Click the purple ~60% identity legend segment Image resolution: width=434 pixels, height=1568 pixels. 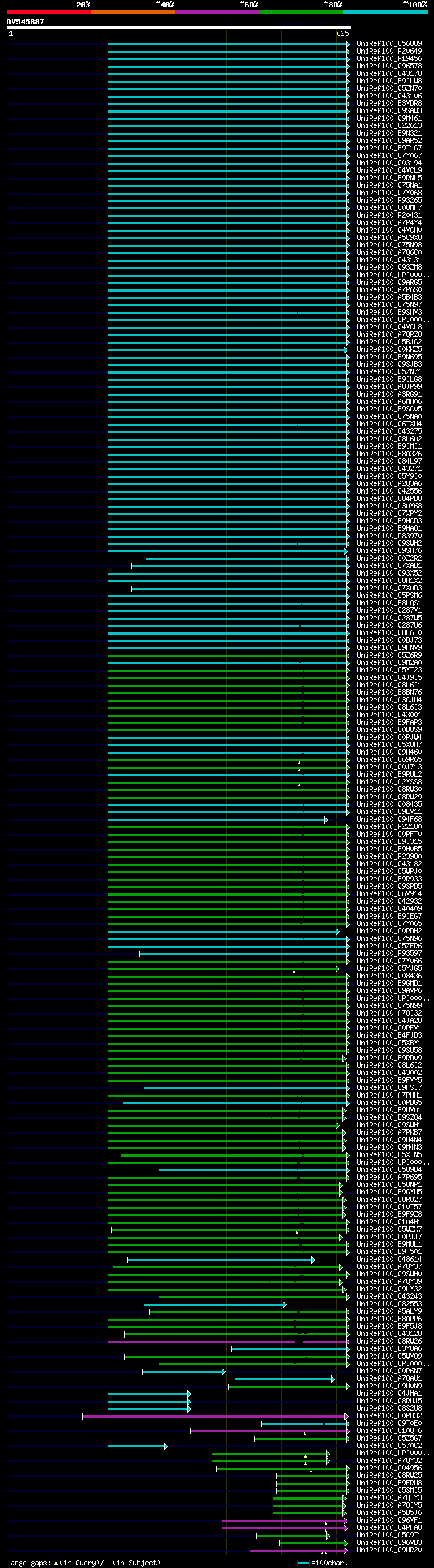(217, 12)
